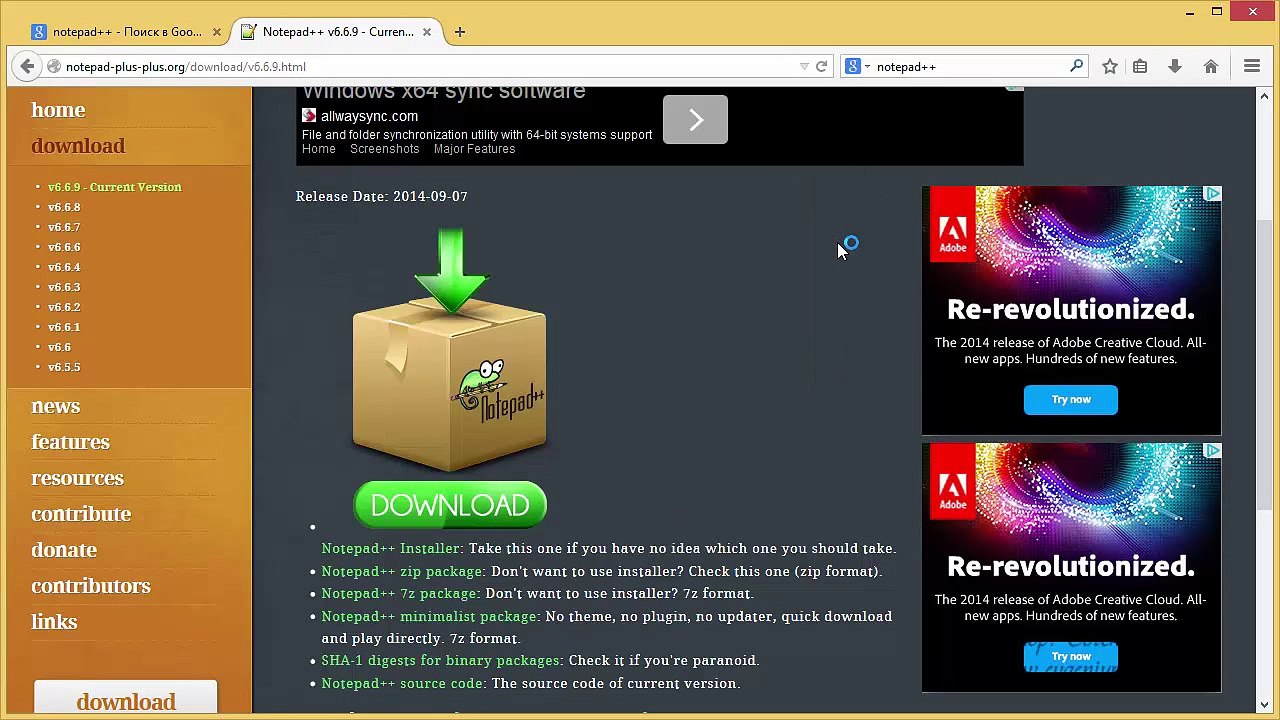Open the Notepad++ Installer link

(x=392, y=548)
